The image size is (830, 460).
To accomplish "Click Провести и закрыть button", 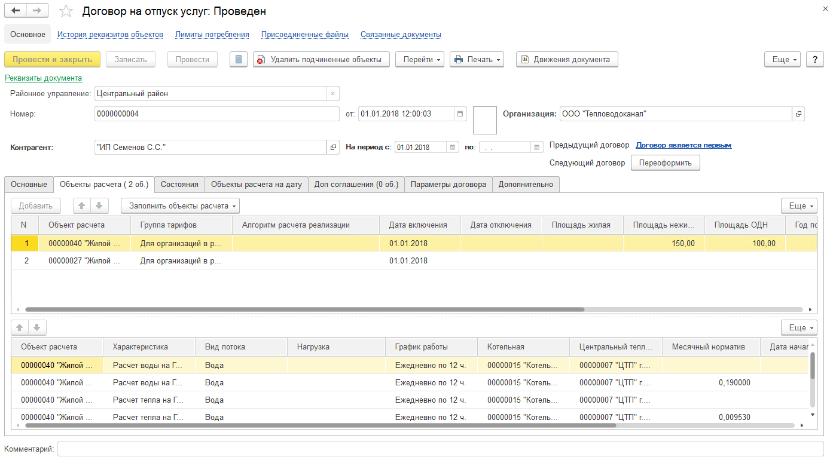I will point(52,59).
